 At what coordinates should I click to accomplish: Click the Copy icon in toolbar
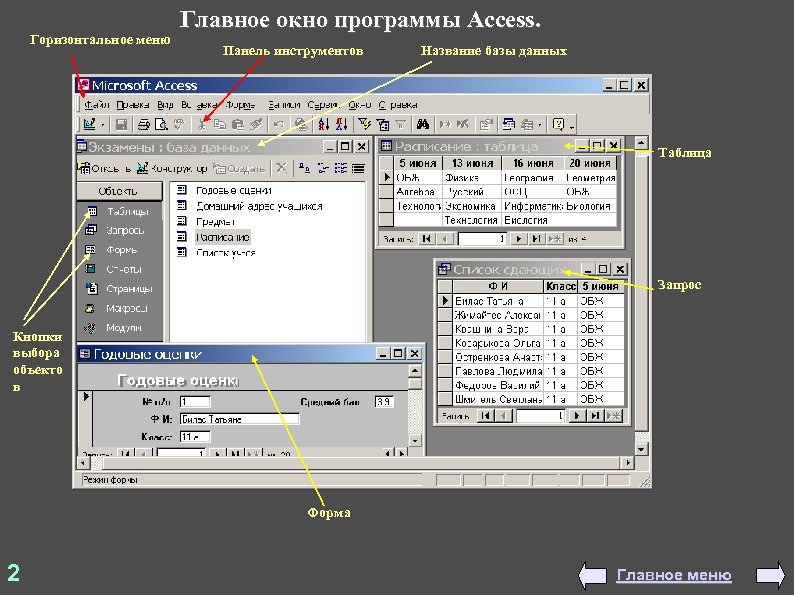click(x=220, y=124)
